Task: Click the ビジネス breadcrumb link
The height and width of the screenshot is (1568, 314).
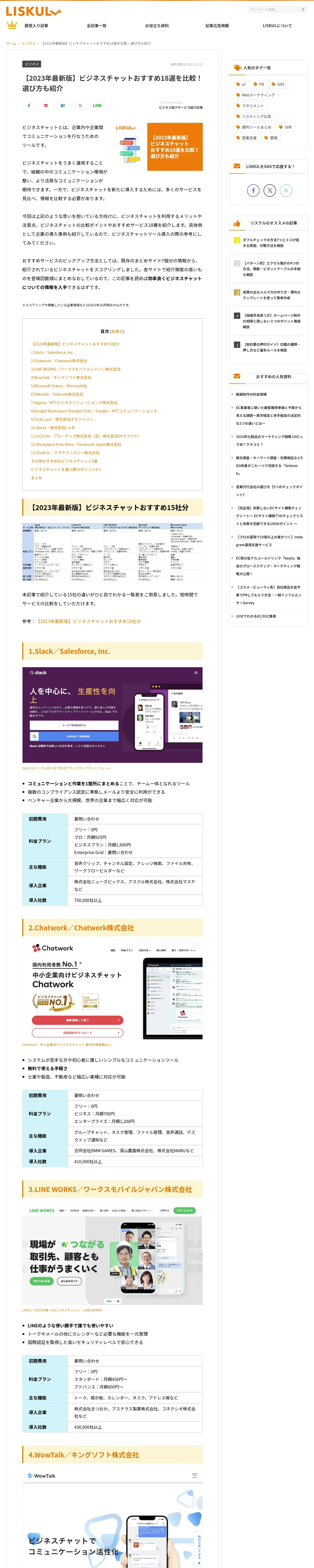Action: click(29, 43)
